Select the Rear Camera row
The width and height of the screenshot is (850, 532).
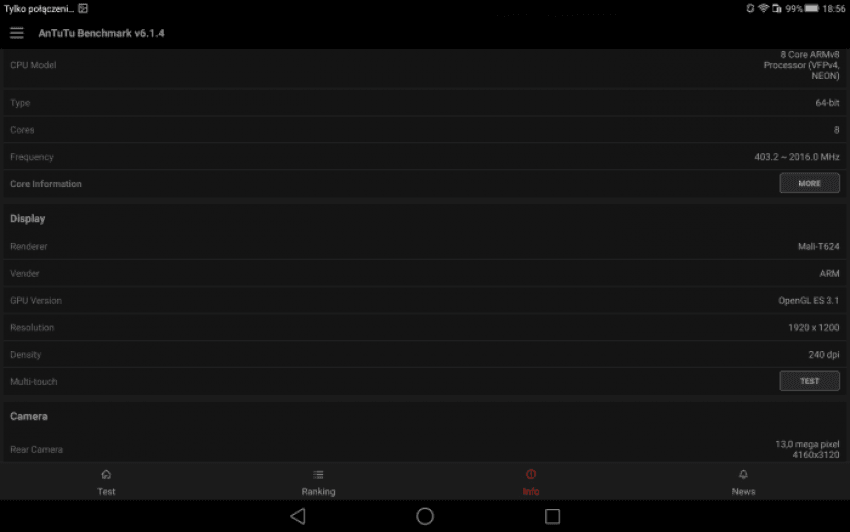425,449
